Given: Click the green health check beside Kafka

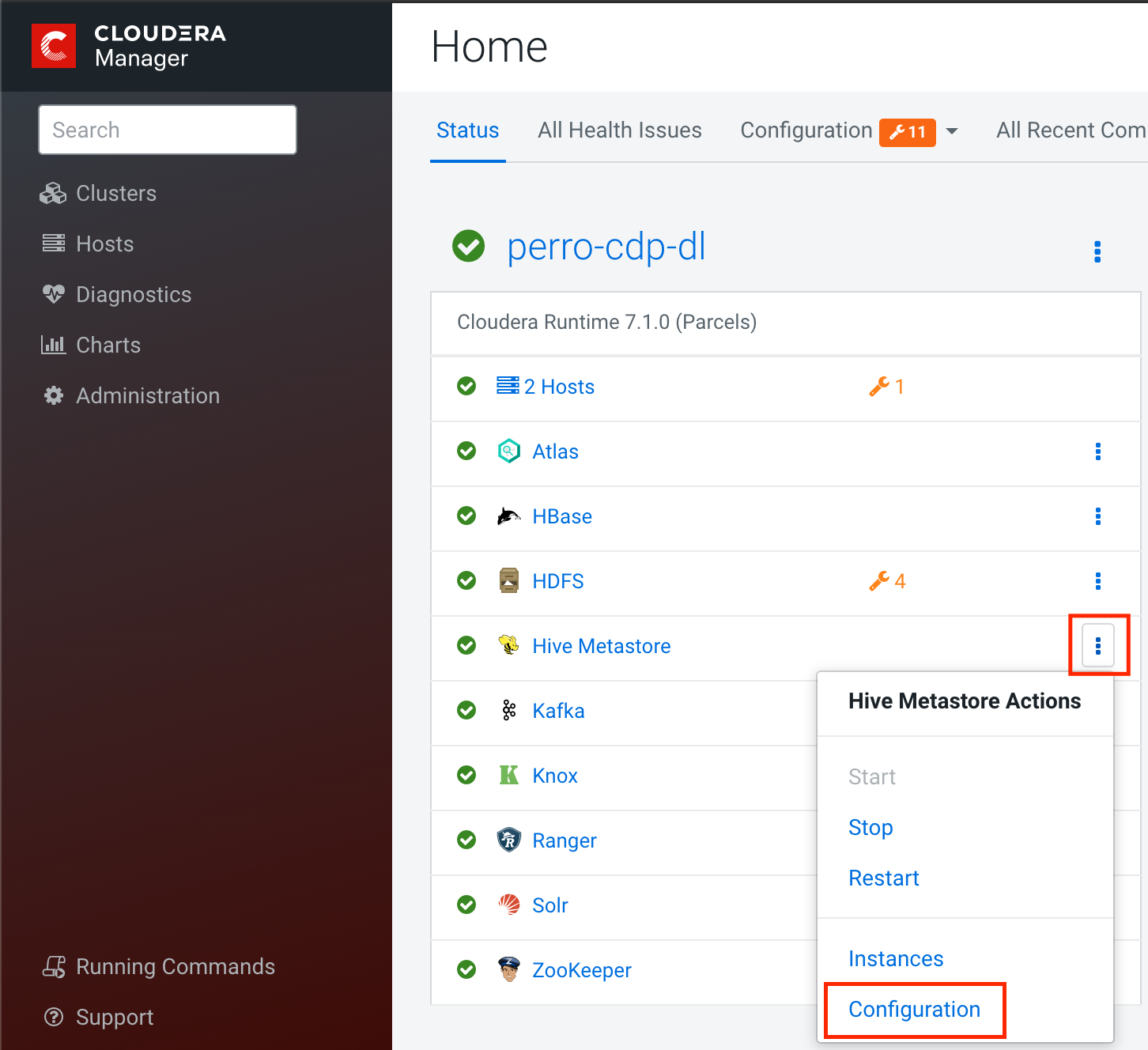Looking at the screenshot, I should point(466,710).
